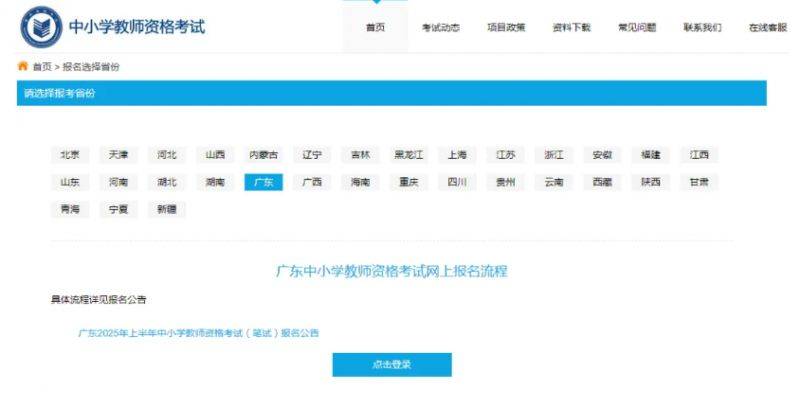Click 首页 link in the breadcrumb

42,66
